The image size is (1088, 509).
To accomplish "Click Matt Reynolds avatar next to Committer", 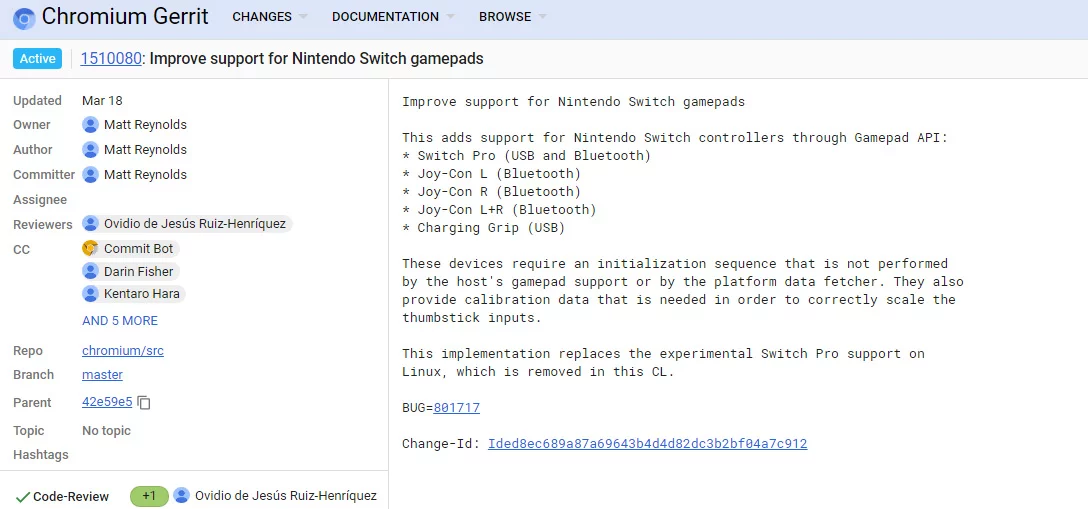I will click(x=90, y=175).
